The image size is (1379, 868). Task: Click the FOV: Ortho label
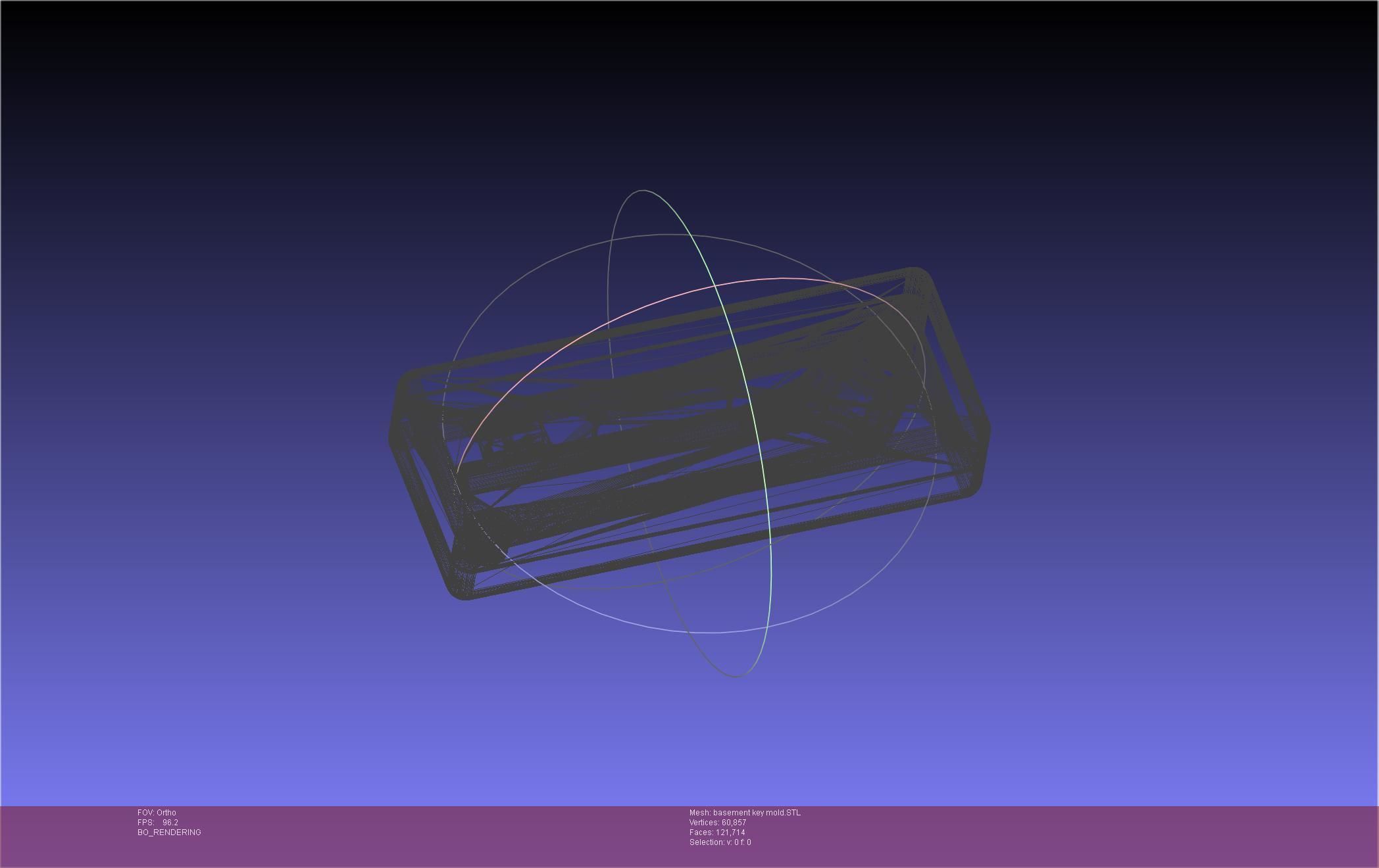(157, 813)
